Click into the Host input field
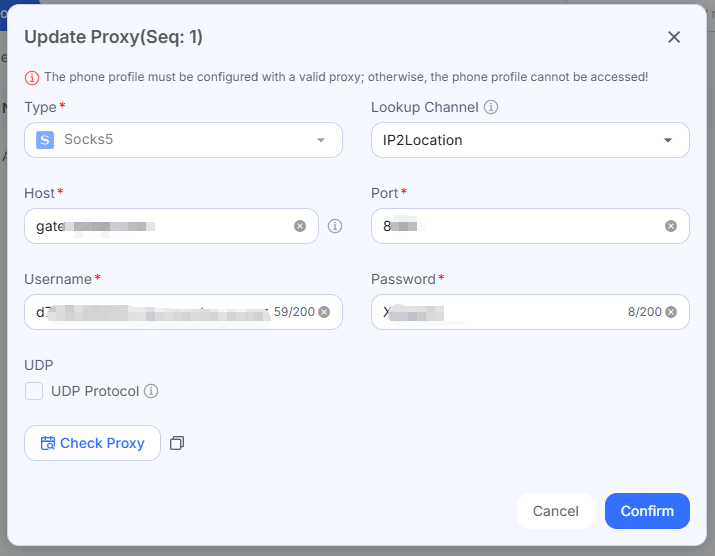Screen dimensions: 715x556 tap(171, 226)
